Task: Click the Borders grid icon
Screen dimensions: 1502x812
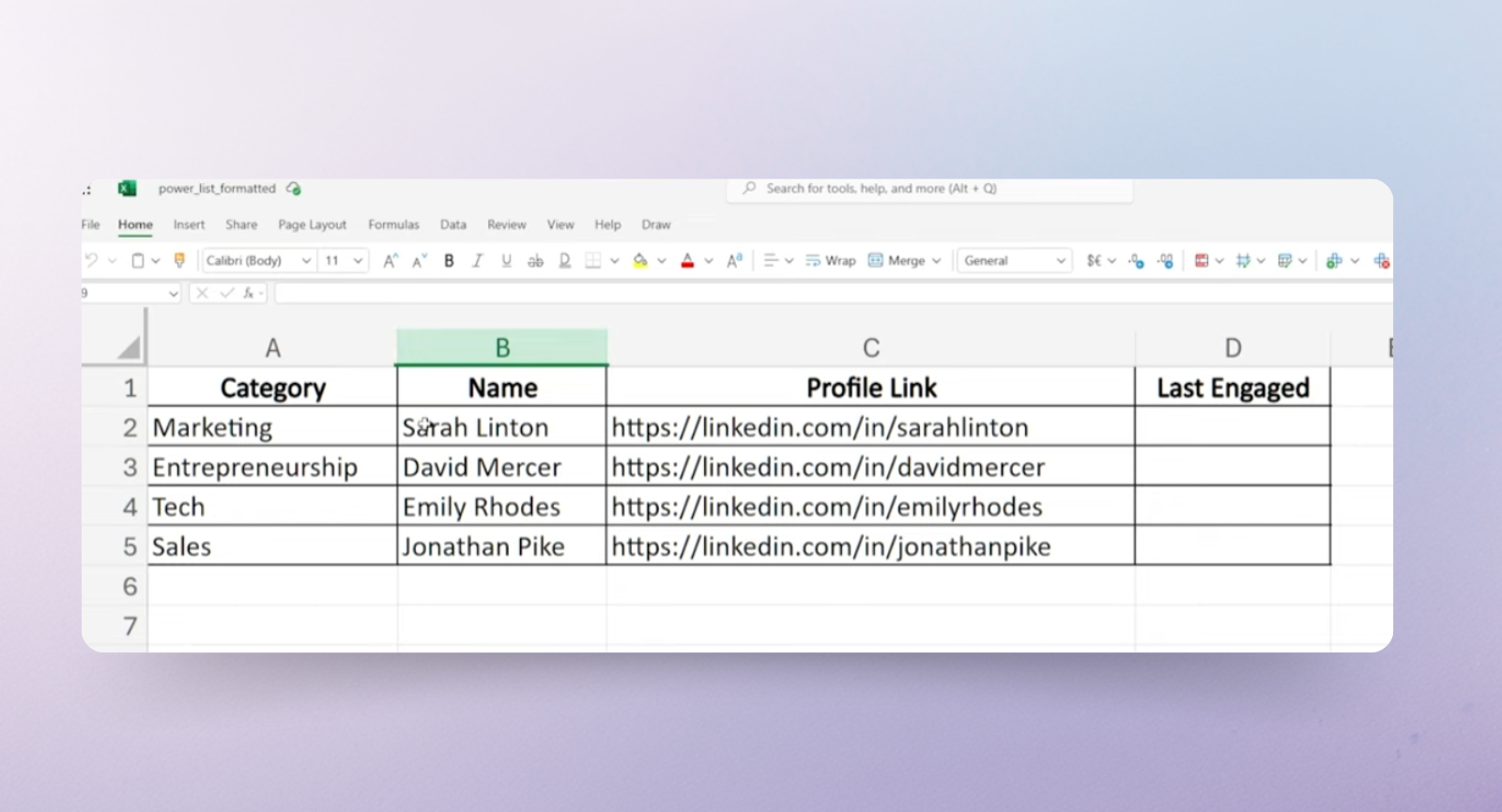Action: (592, 260)
